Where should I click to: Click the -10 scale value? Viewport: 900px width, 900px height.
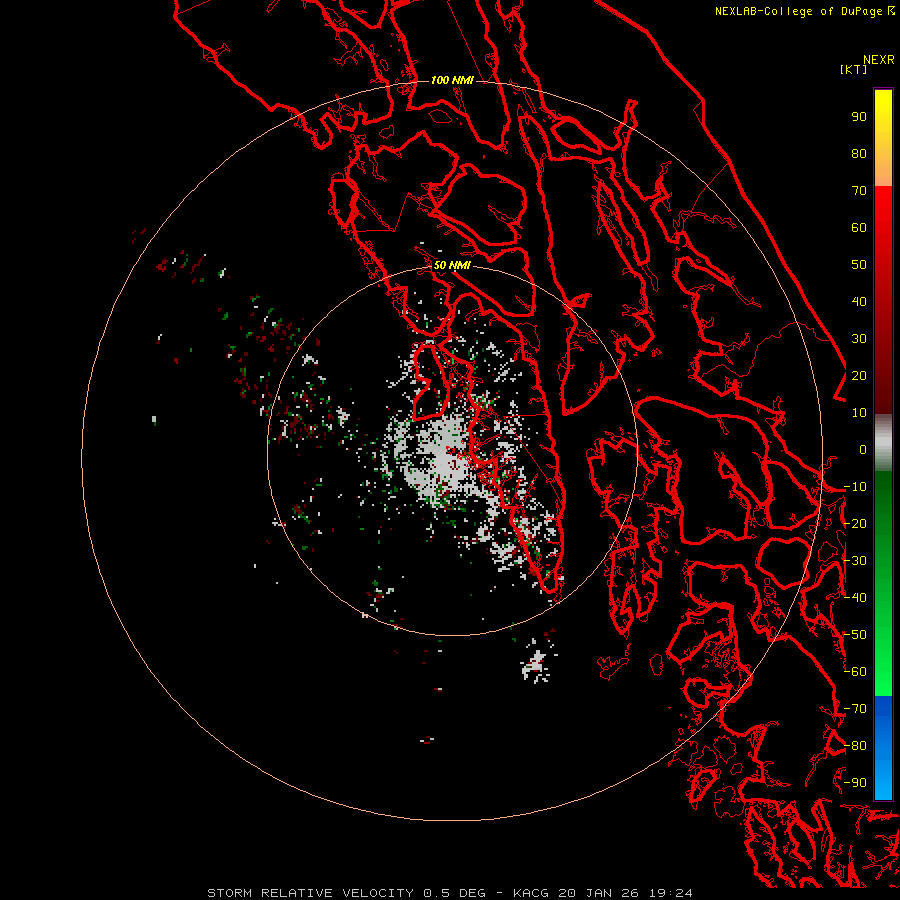[x=855, y=487]
